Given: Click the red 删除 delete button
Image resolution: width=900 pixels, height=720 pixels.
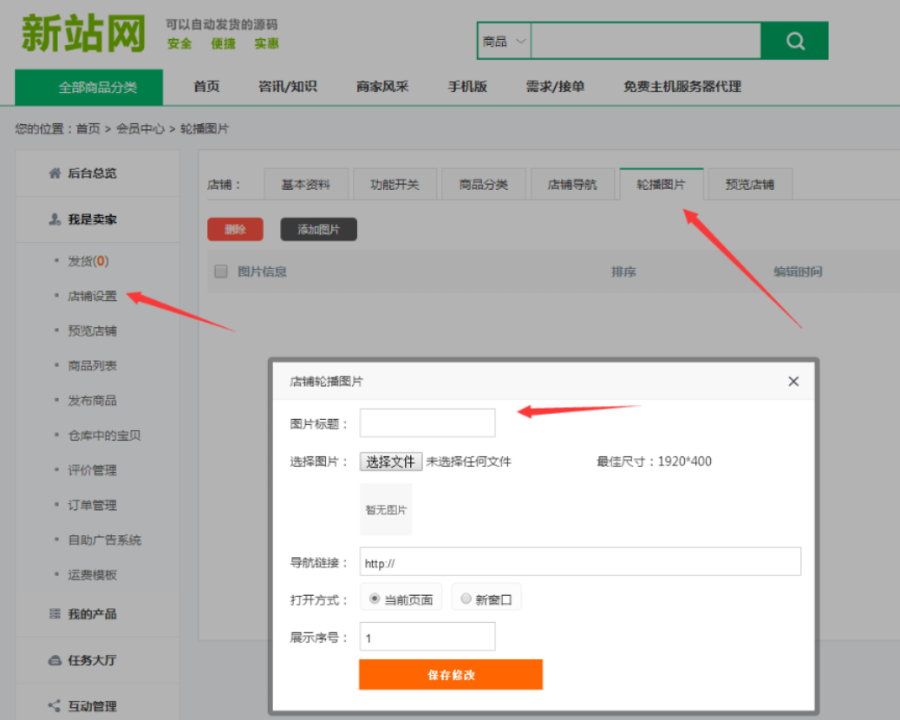Looking at the screenshot, I should 234,229.
